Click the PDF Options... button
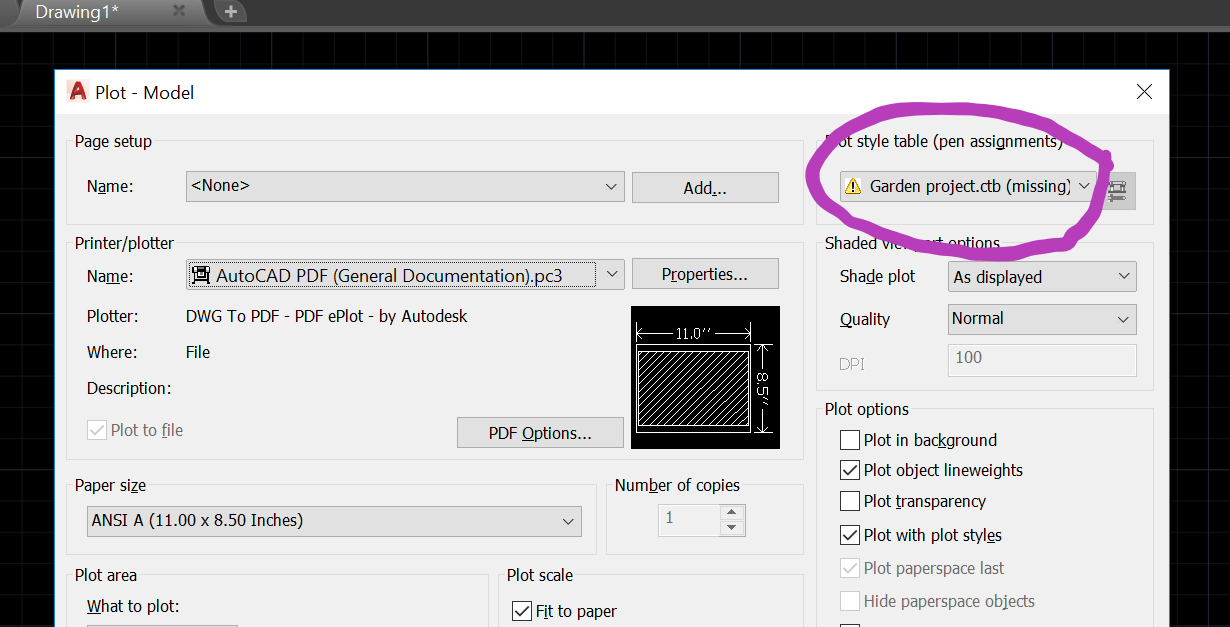 click(x=540, y=433)
